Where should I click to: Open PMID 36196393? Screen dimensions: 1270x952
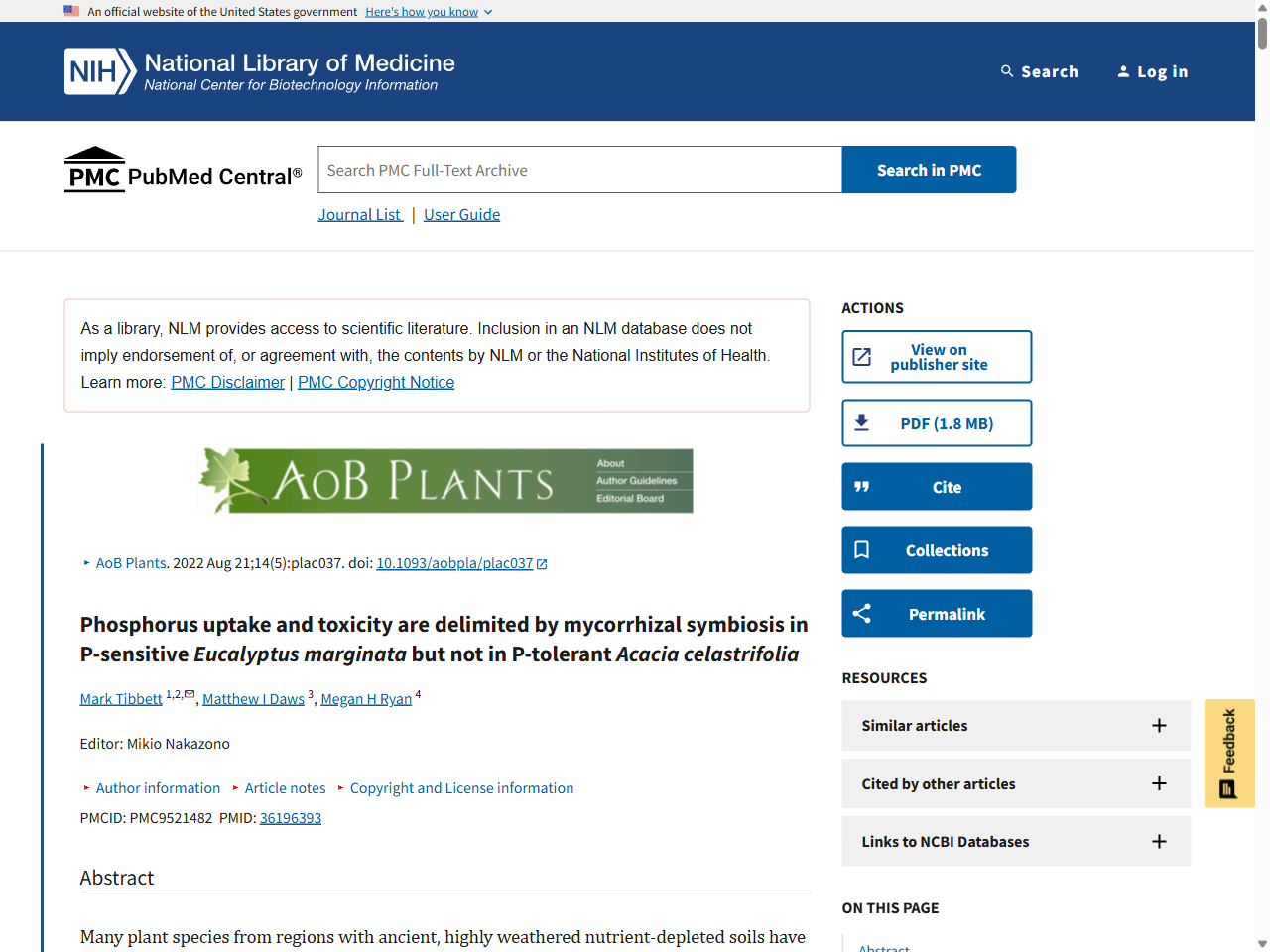click(290, 817)
